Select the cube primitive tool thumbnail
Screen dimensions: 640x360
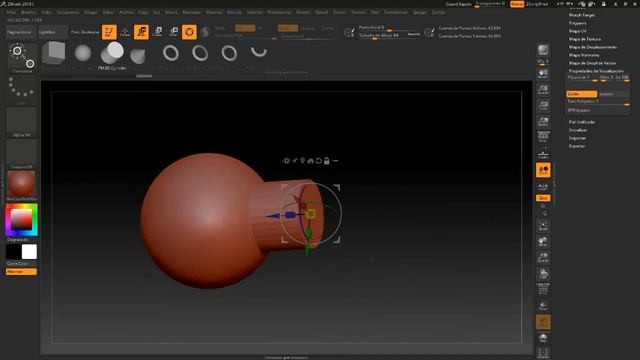pyautogui.click(x=53, y=53)
